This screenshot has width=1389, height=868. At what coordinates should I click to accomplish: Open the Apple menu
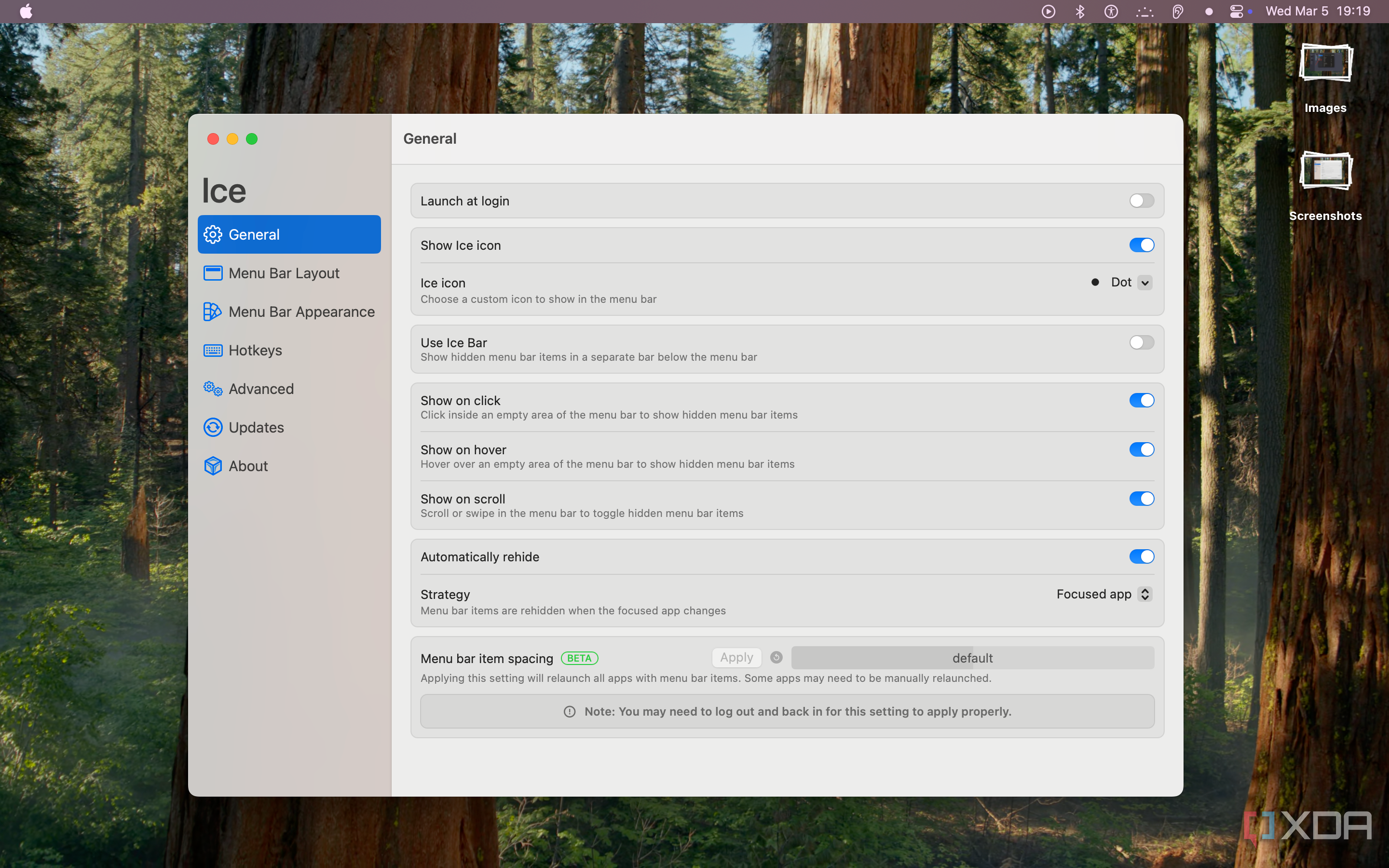[x=27, y=12]
